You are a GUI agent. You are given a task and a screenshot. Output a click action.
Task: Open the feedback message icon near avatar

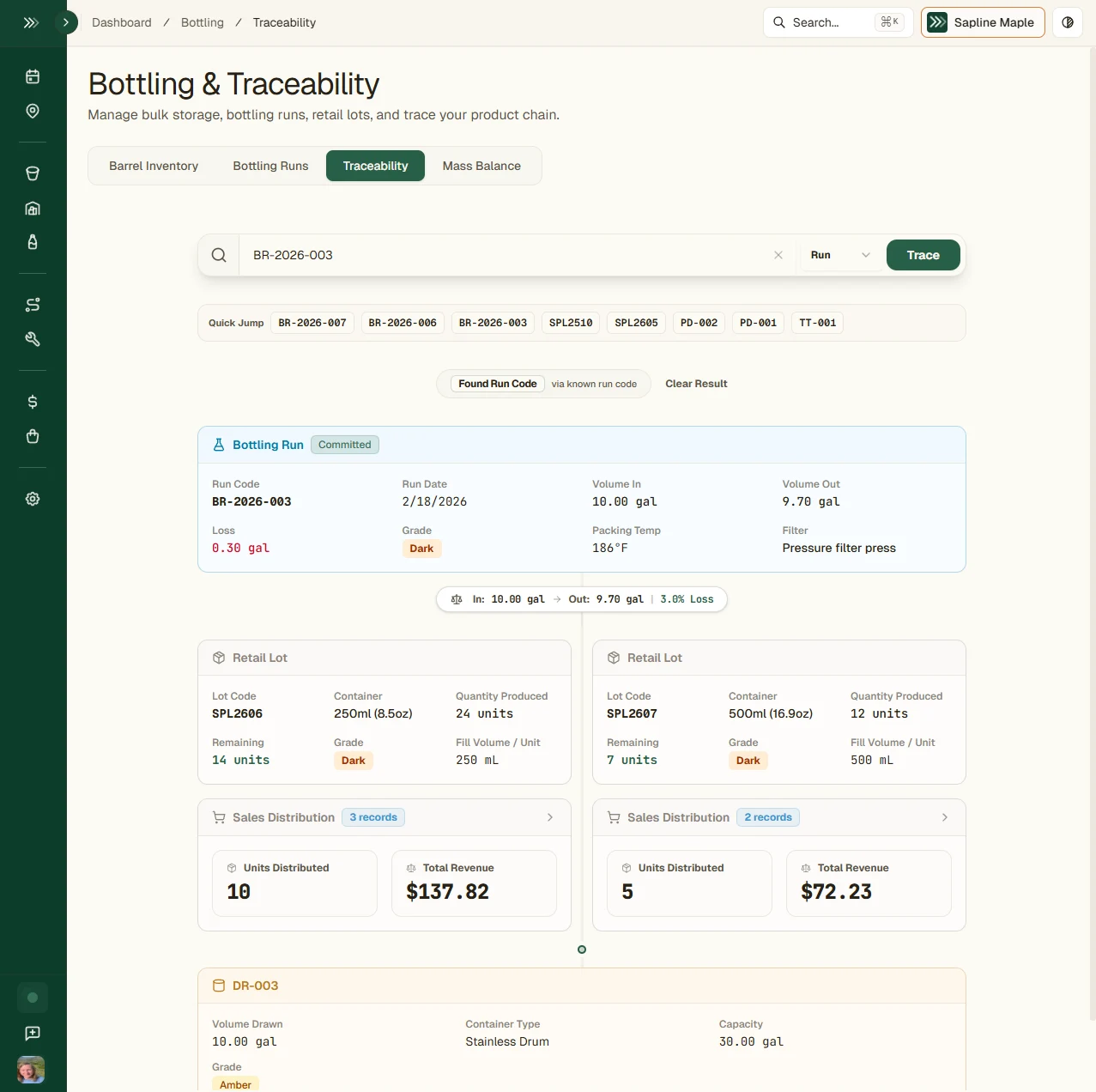tap(33, 1034)
